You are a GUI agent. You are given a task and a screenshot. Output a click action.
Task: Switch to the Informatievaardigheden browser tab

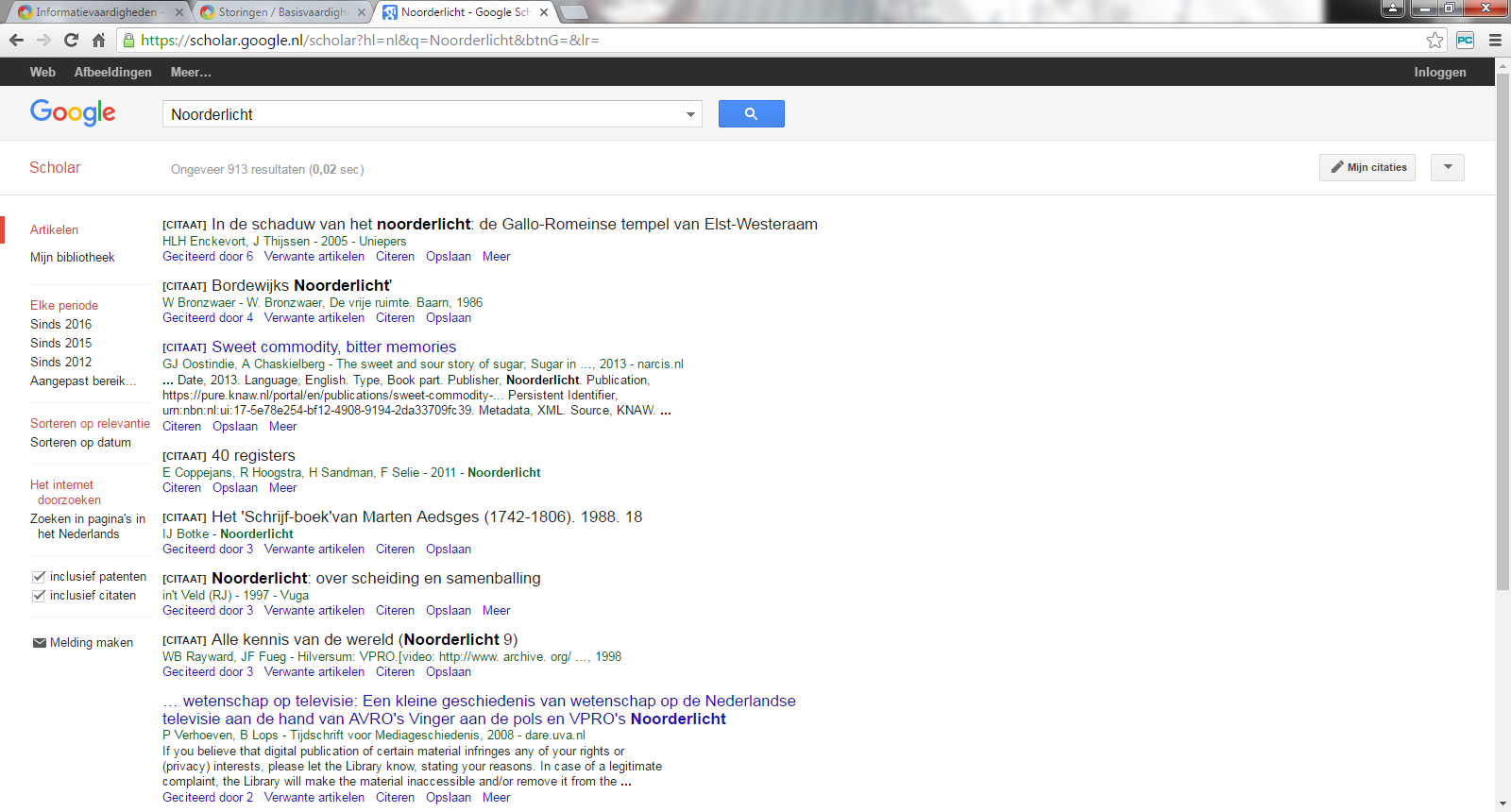pyautogui.click(x=94, y=12)
